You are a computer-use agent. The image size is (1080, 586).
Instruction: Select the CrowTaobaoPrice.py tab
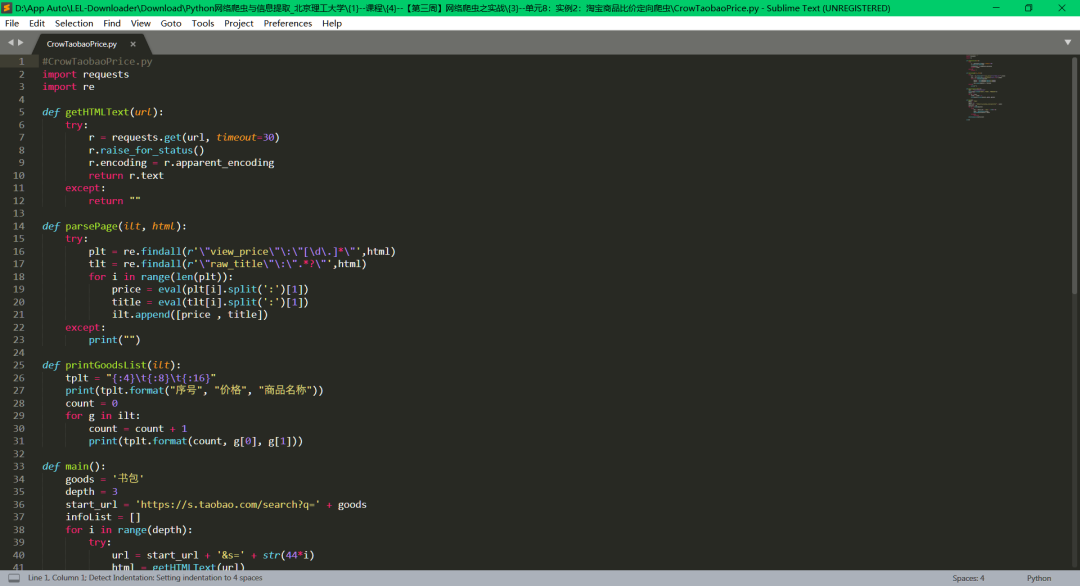click(x=81, y=44)
